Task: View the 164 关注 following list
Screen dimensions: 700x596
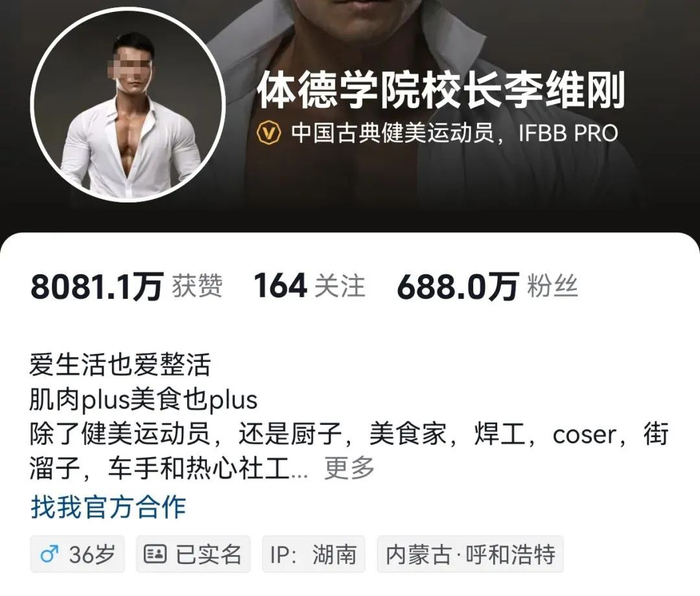Action: click(309, 286)
